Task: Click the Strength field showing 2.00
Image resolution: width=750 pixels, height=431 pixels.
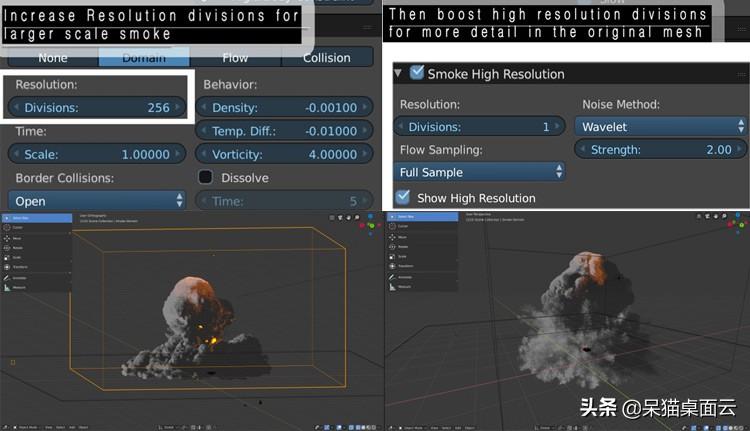Action: pyautogui.click(x=661, y=149)
